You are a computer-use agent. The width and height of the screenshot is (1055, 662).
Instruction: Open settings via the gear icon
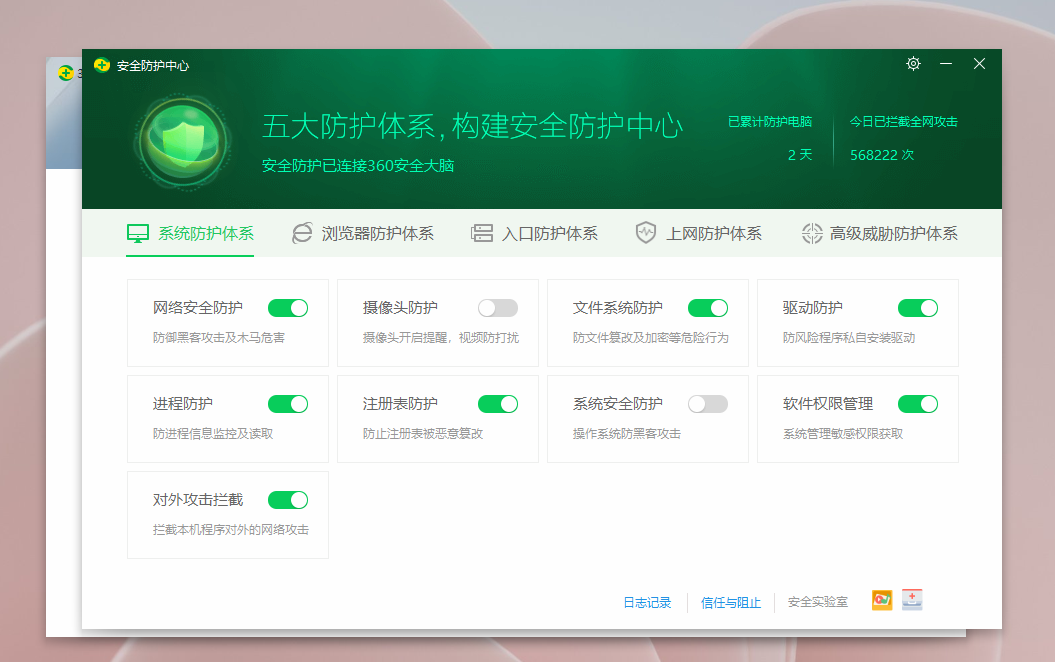coord(913,64)
